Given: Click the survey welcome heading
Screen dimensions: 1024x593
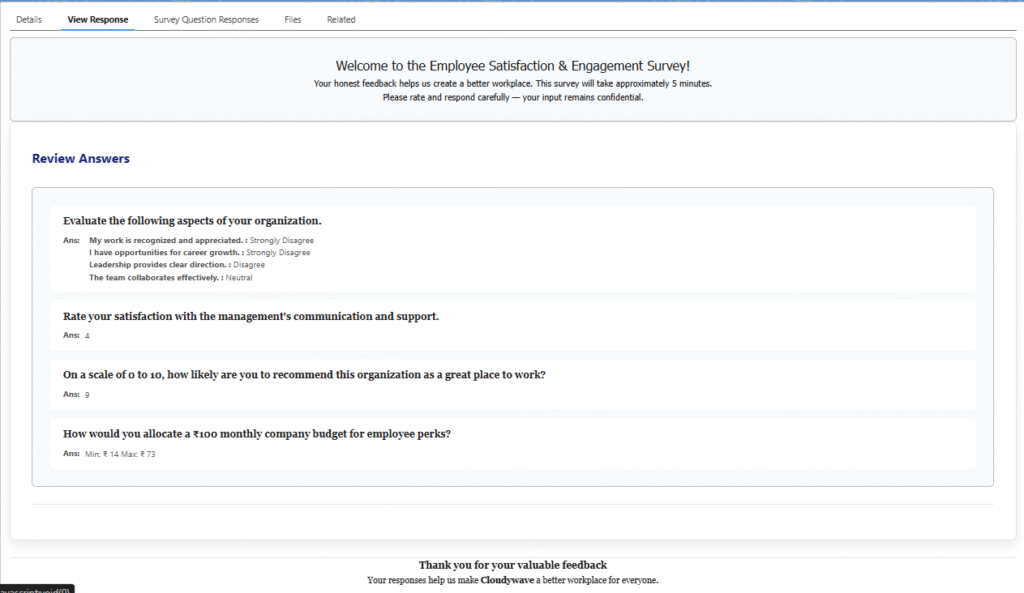Looking at the screenshot, I should coord(512,65).
